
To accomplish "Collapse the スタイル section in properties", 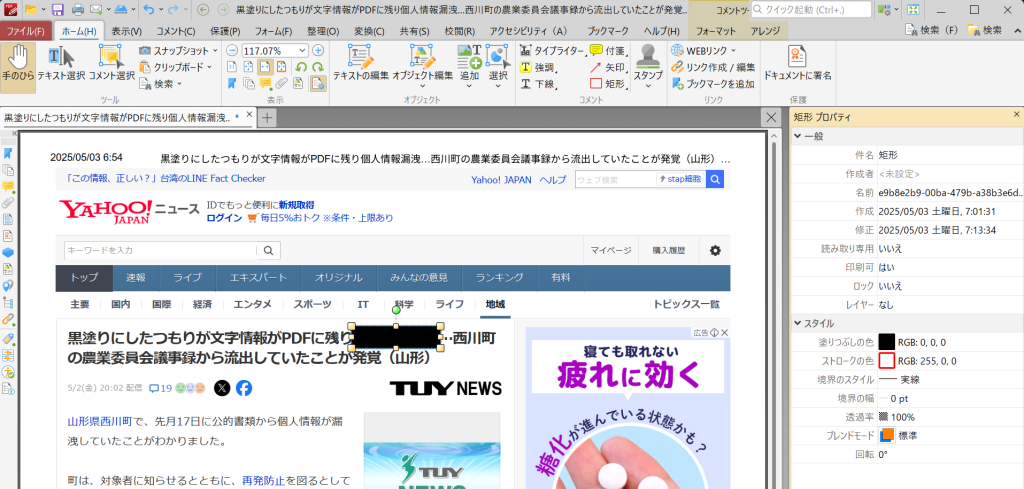I will point(799,323).
